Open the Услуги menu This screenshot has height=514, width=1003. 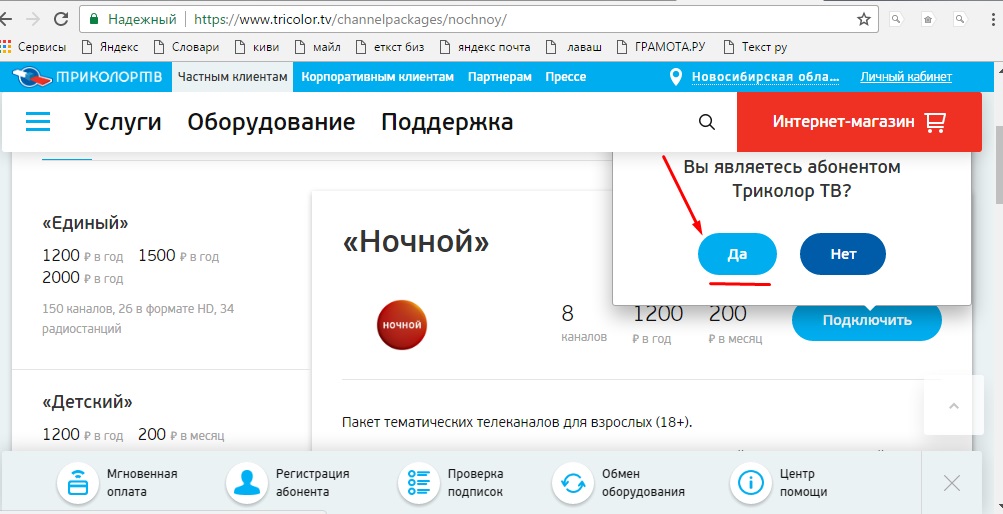[123, 122]
